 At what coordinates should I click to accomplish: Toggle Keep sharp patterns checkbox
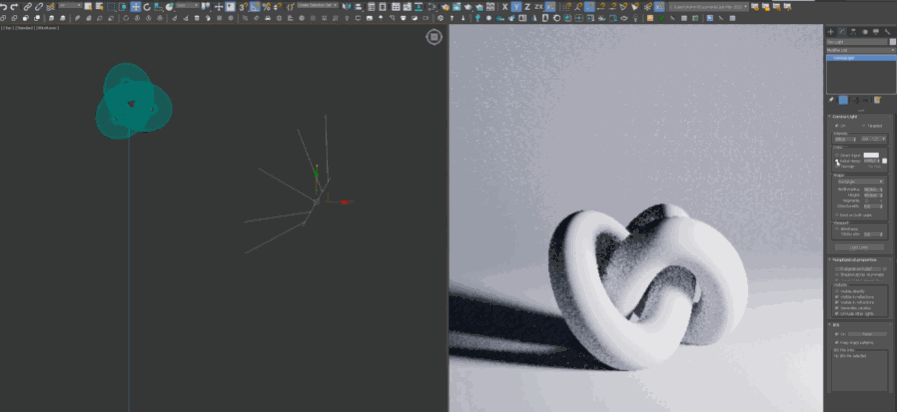[x=838, y=343]
